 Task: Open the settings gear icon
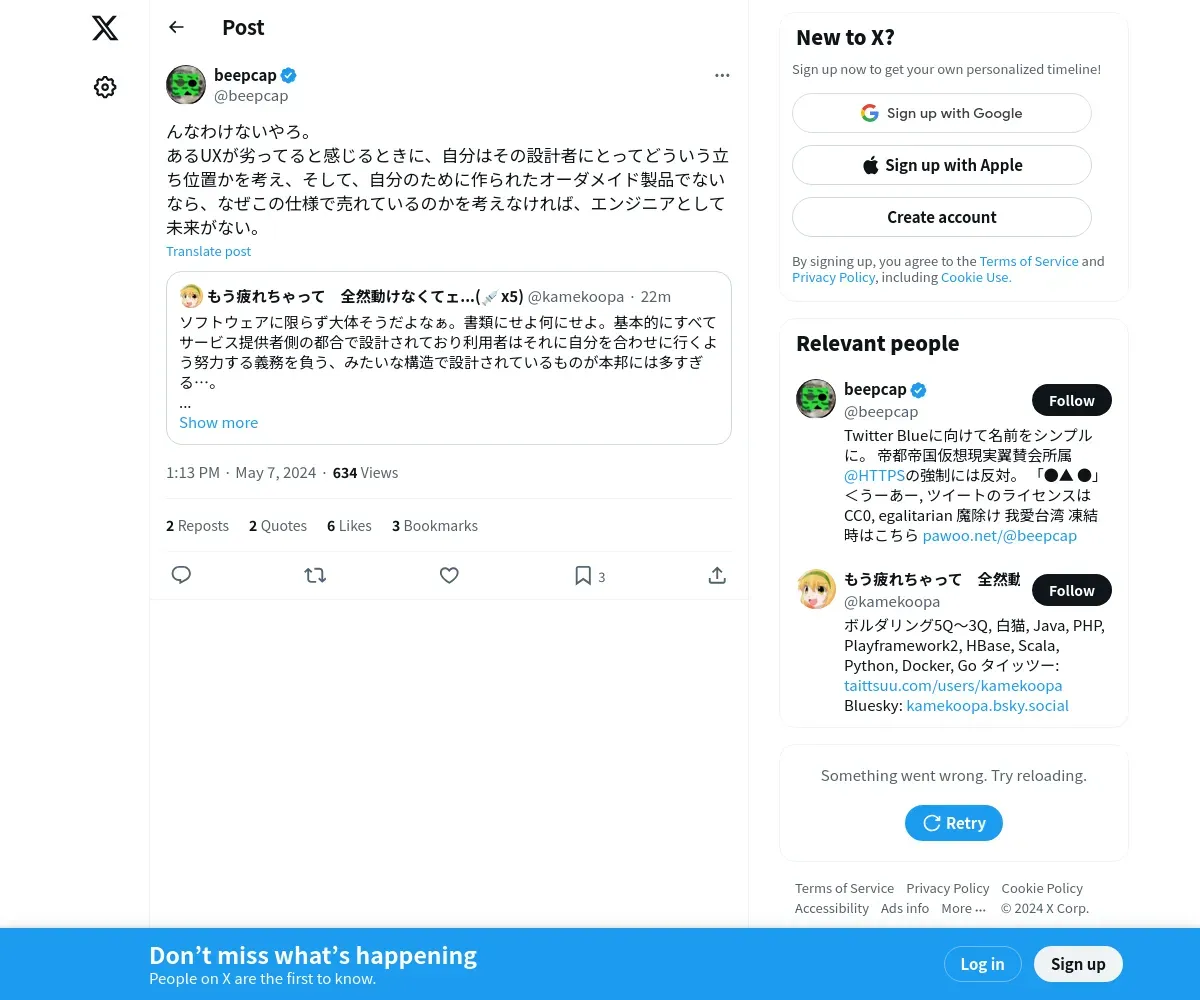coord(105,87)
